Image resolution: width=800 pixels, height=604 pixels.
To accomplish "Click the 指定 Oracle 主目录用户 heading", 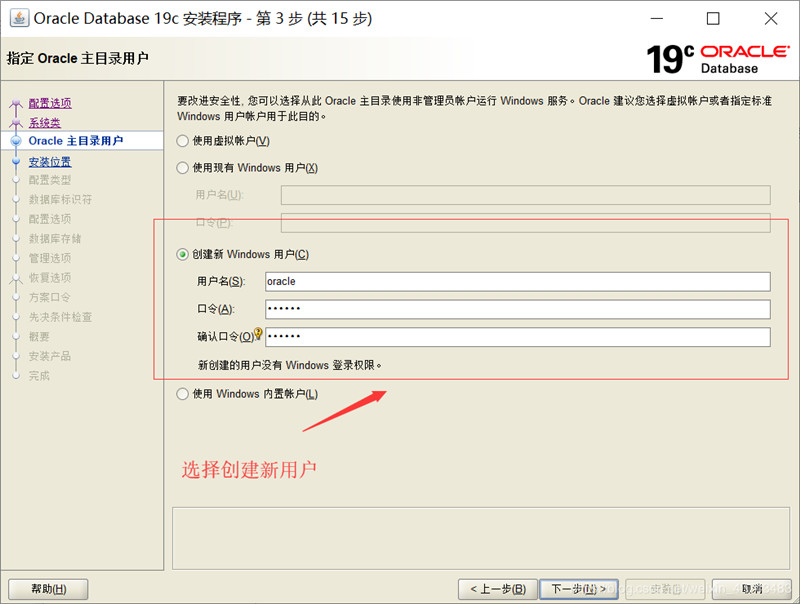I will pyautogui.click(x=78, y=58).
